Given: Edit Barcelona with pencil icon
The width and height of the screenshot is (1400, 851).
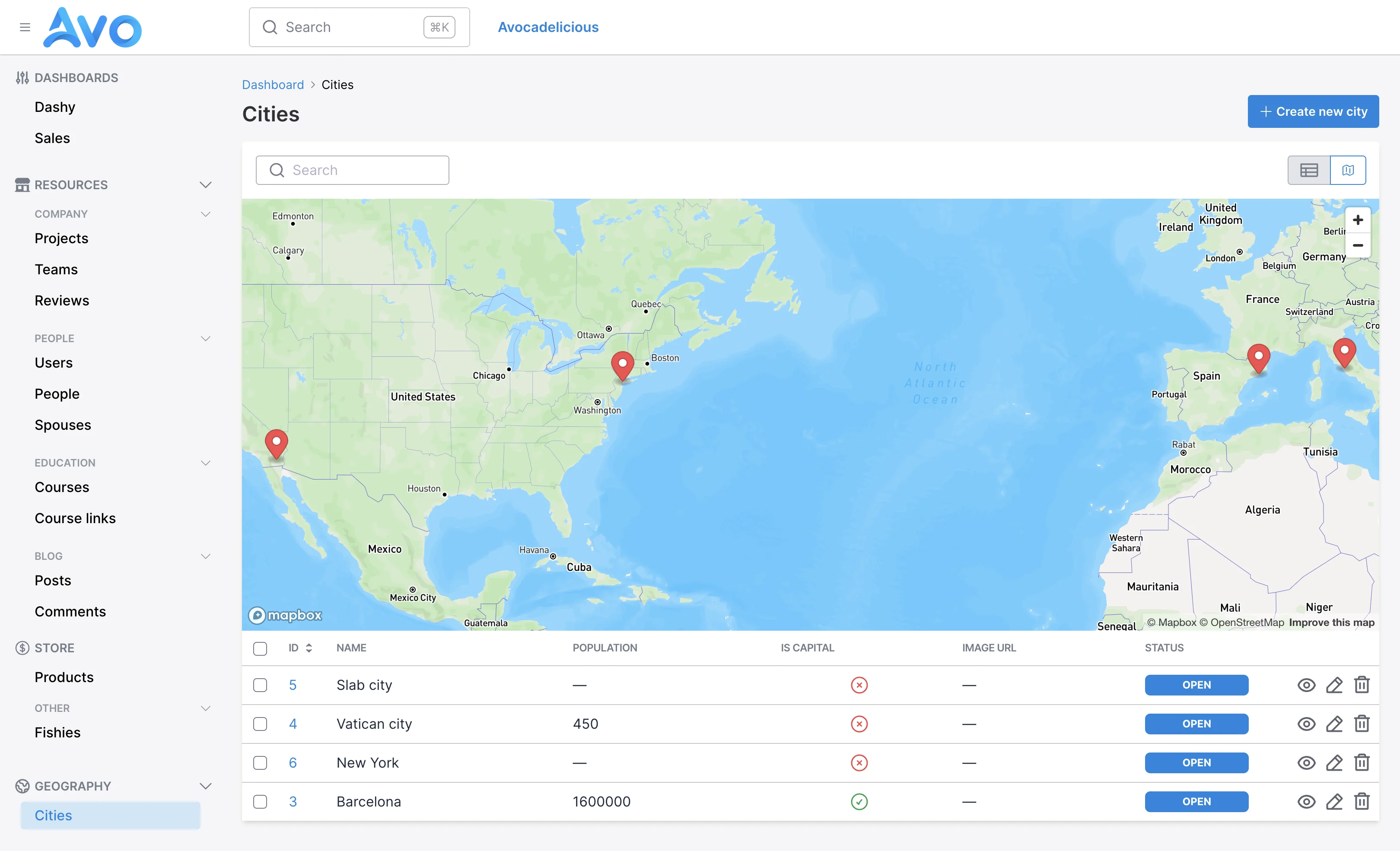Looking at the screenshot, I should (1334, 802).
